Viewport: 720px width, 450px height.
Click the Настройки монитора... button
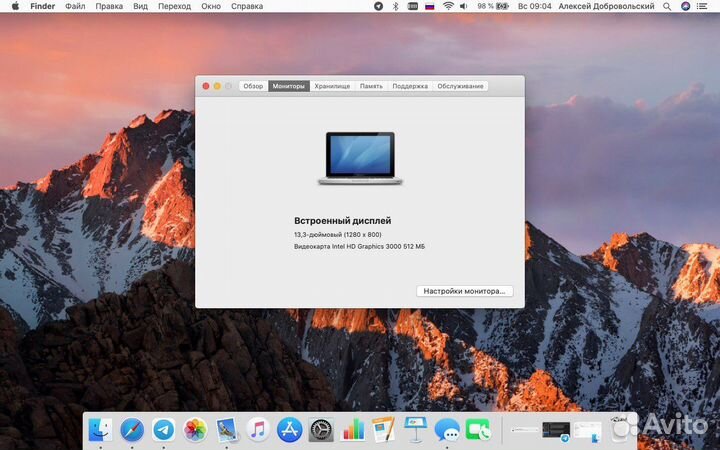(x=464, y=291)
